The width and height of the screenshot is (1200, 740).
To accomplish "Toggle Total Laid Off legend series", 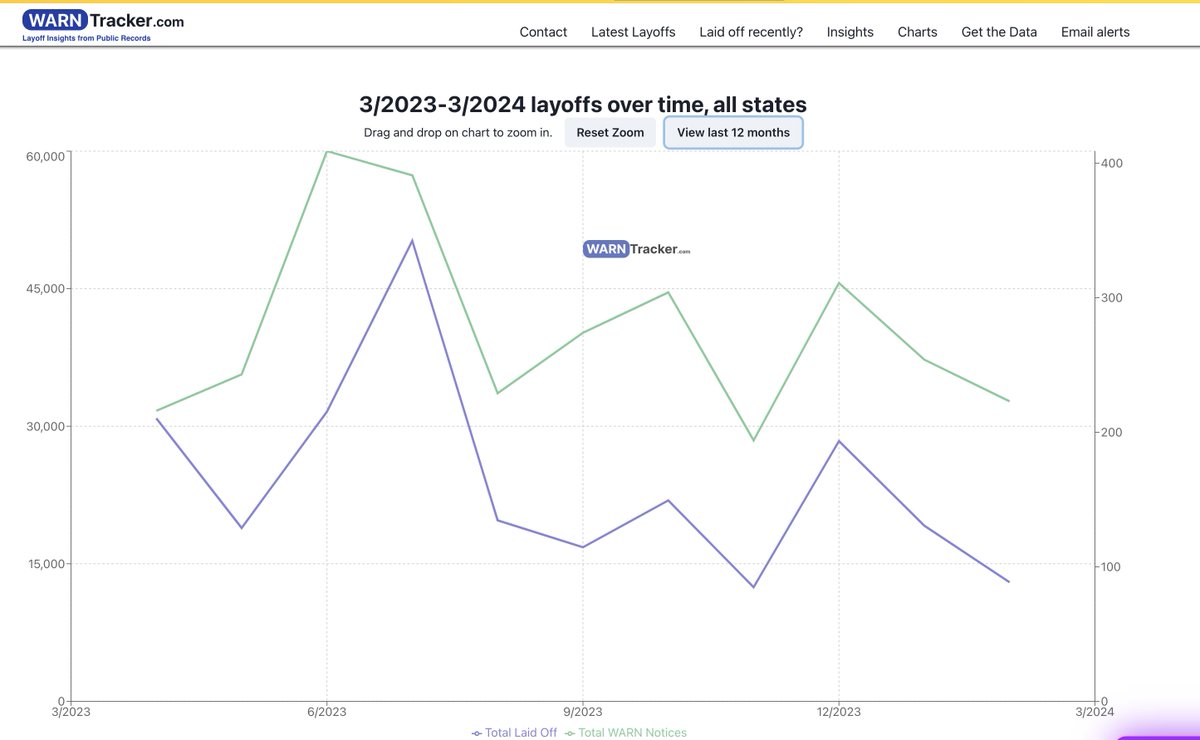I will click(x=514, y=733).
